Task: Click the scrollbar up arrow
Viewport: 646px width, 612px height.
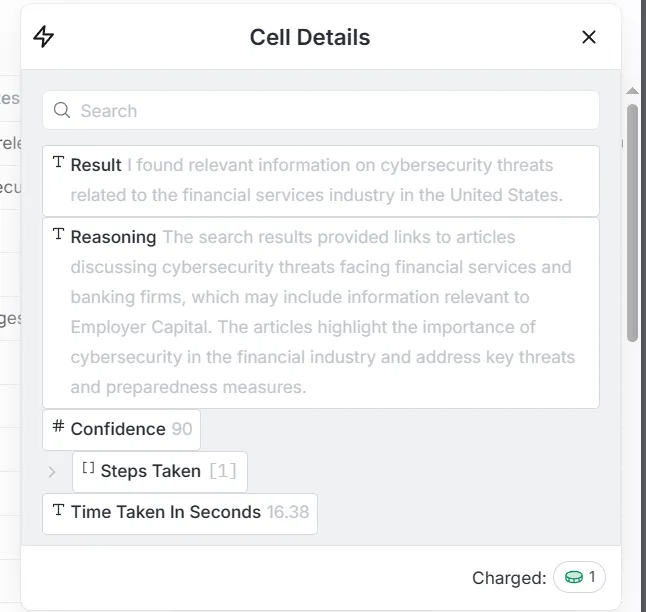Action: [632, 91]
